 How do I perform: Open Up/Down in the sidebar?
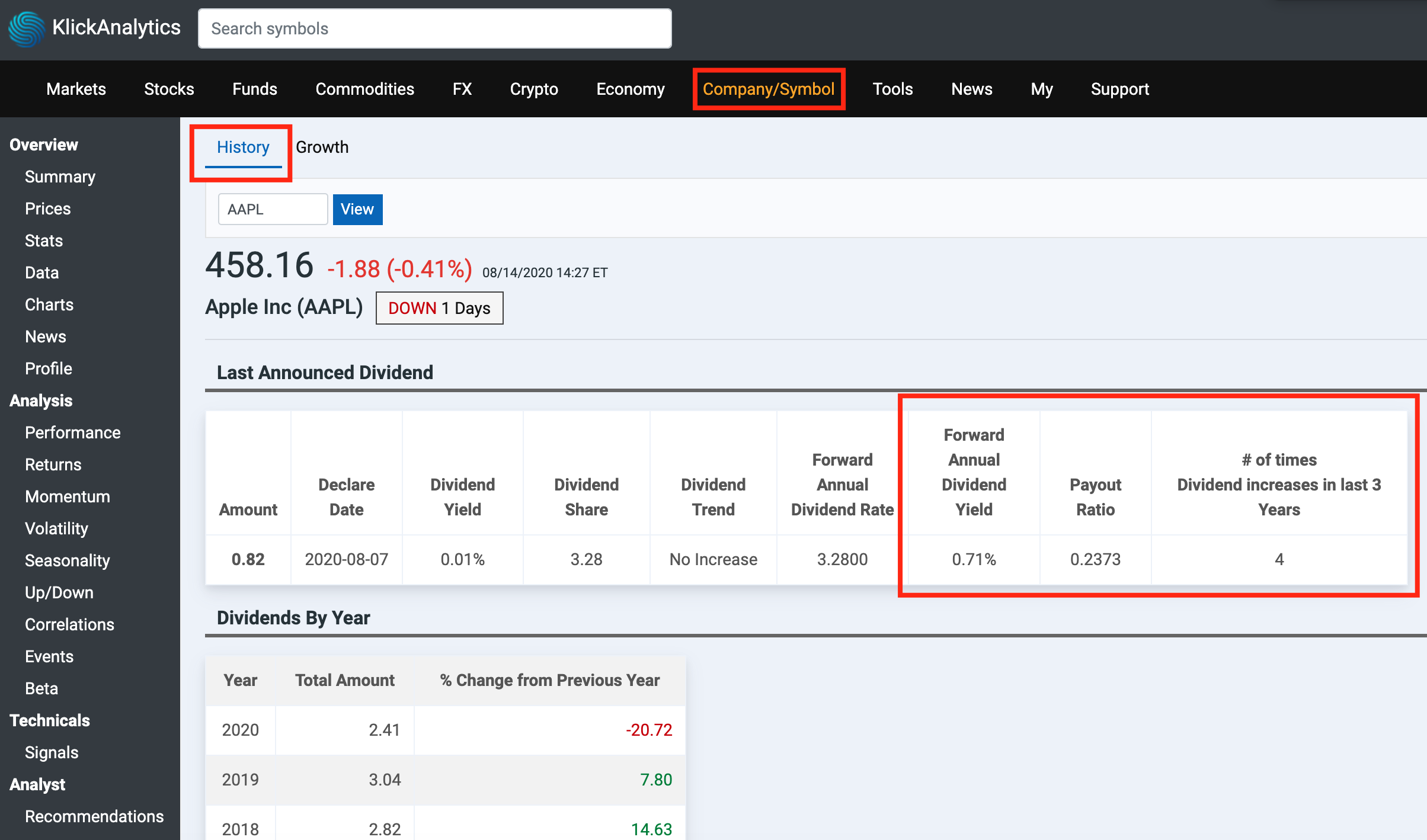[59, 592]
